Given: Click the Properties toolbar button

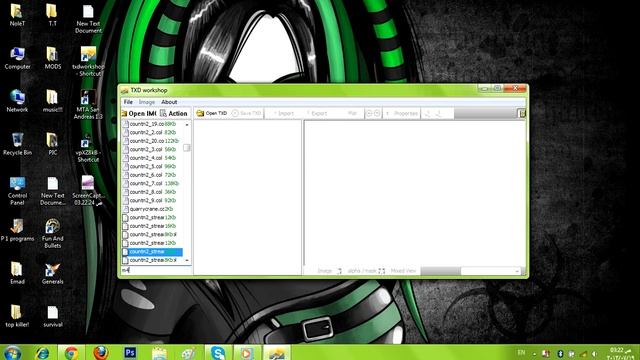Looking at the screenshot, I should (402, 113).
